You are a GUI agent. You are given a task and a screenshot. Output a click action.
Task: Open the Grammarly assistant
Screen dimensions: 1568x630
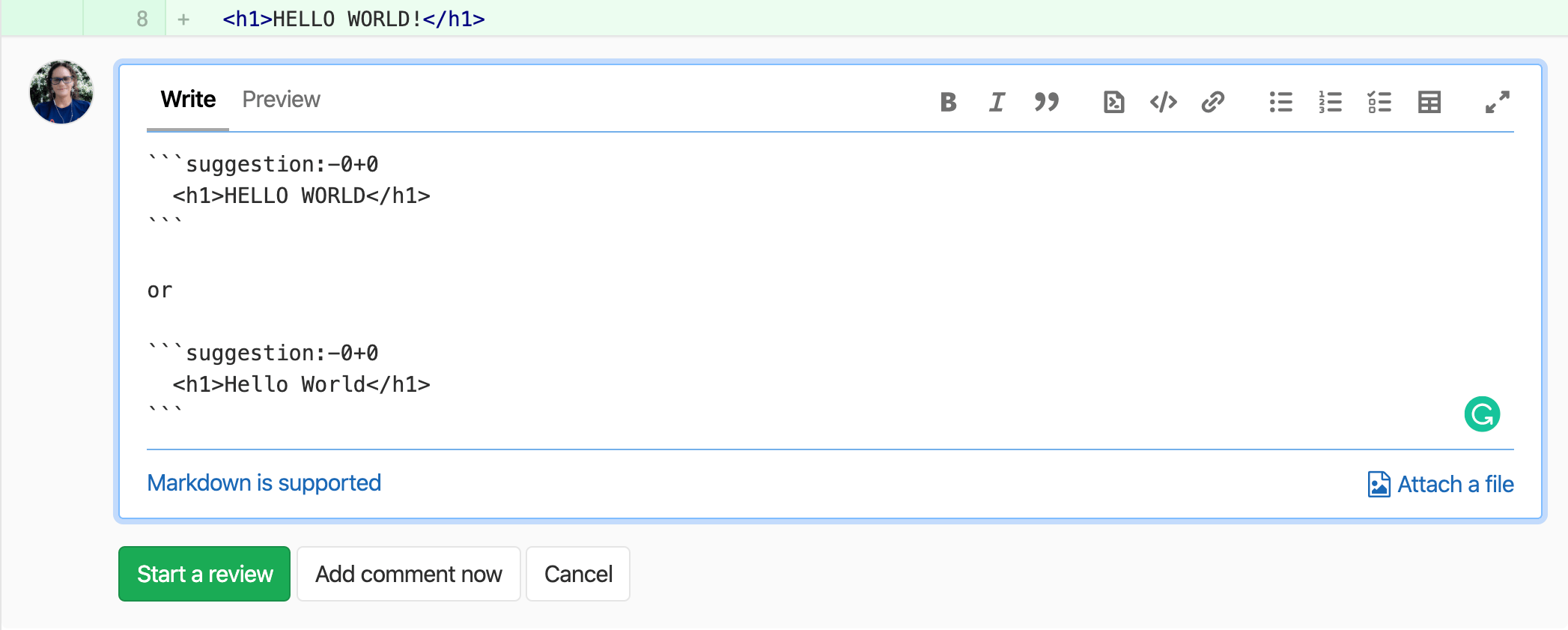pos(1483,413)
